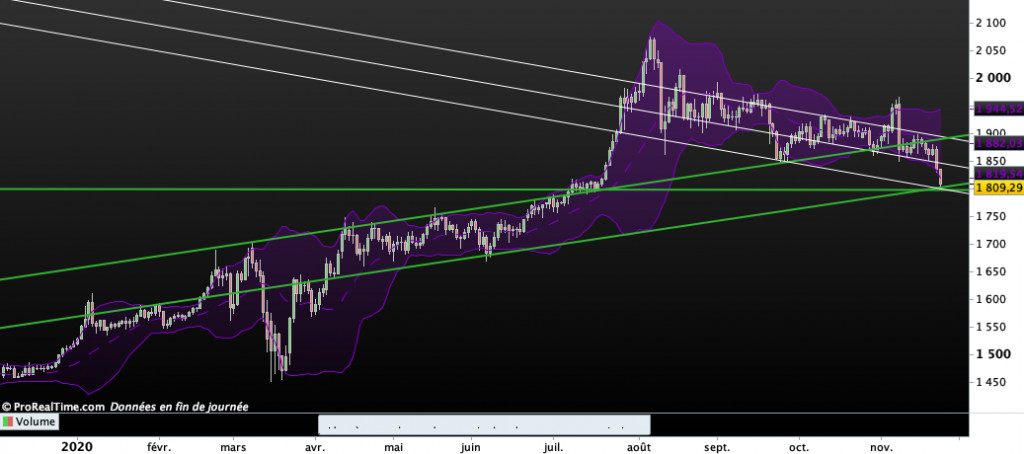Click the 1 500 level on price axis

coord(993,354)
